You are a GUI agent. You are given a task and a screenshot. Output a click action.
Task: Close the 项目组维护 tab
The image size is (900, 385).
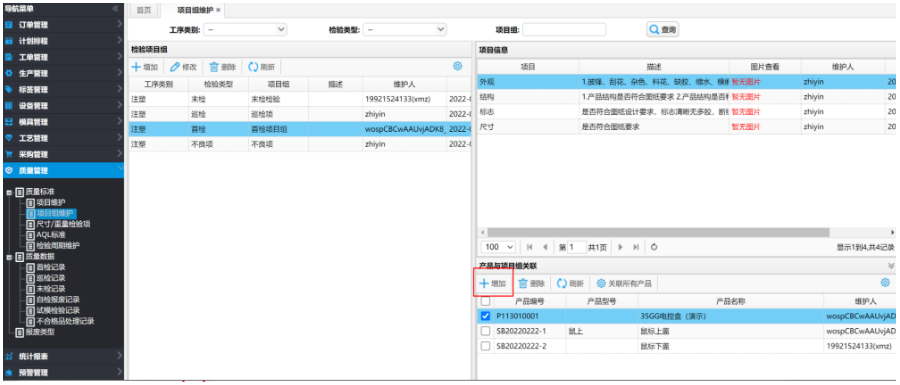pyautogui.click(x=218, y=10)
